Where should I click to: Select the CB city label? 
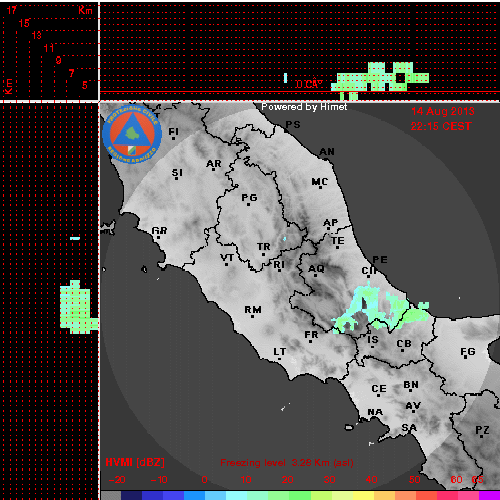[404, 344]
